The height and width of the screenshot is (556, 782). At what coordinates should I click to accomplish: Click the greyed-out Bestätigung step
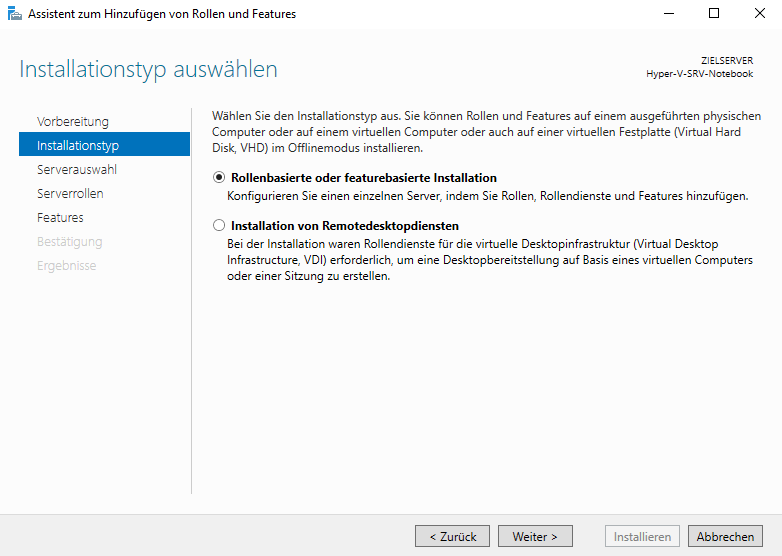69,242
